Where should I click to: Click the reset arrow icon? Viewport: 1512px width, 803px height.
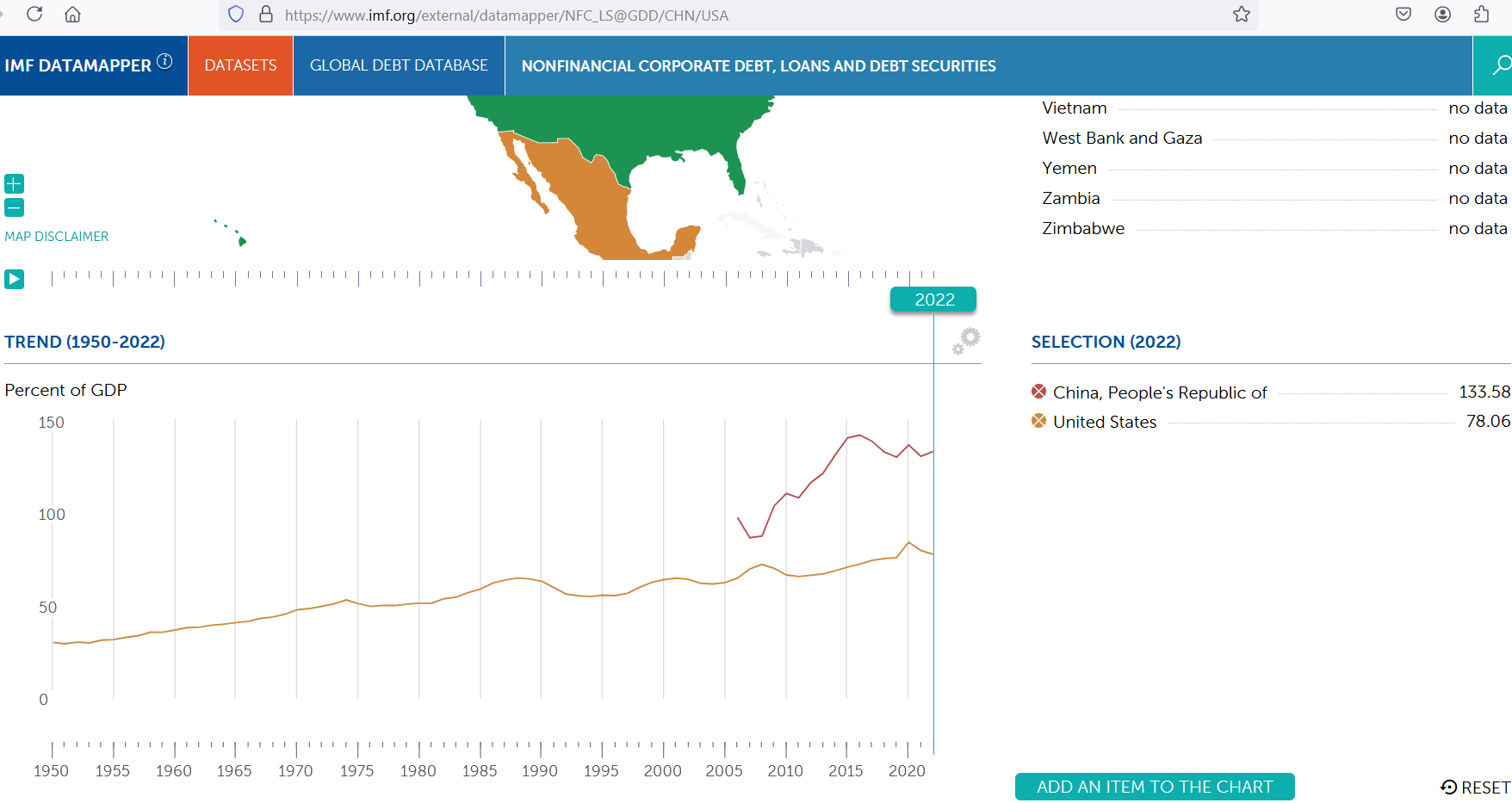[x=1448, y=787]
